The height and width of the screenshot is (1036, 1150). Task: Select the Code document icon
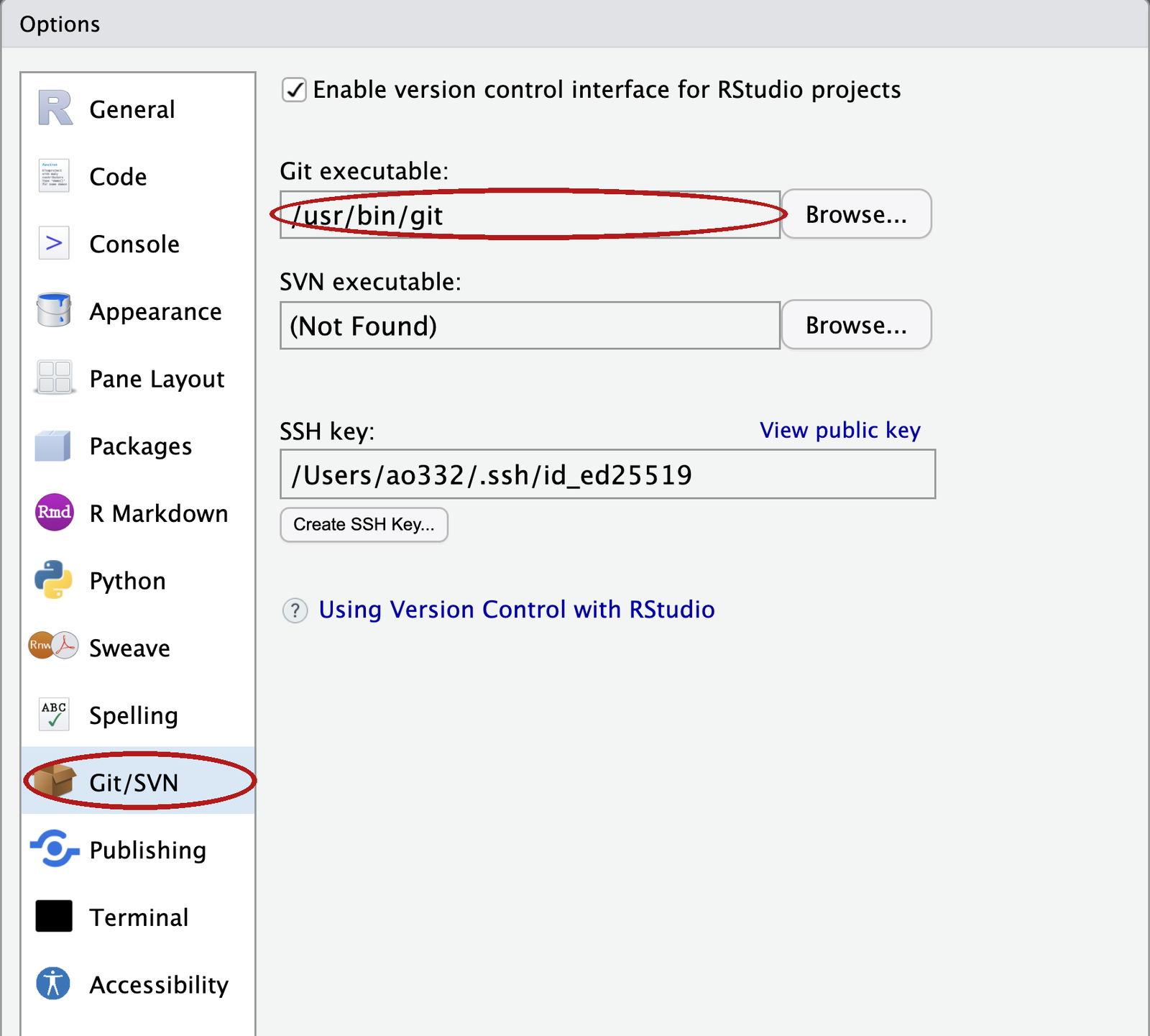[54, 176]
